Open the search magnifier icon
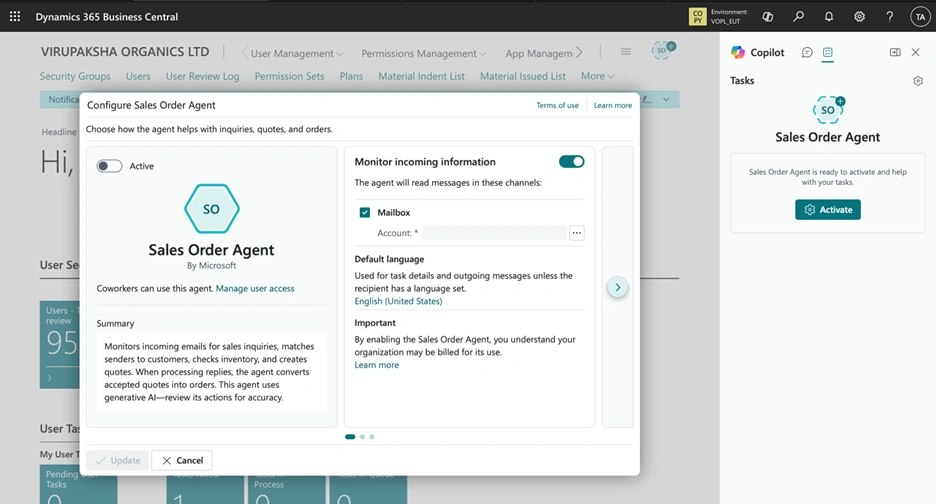The height and width of the screenshot is (504, 936). click(798, 17)
